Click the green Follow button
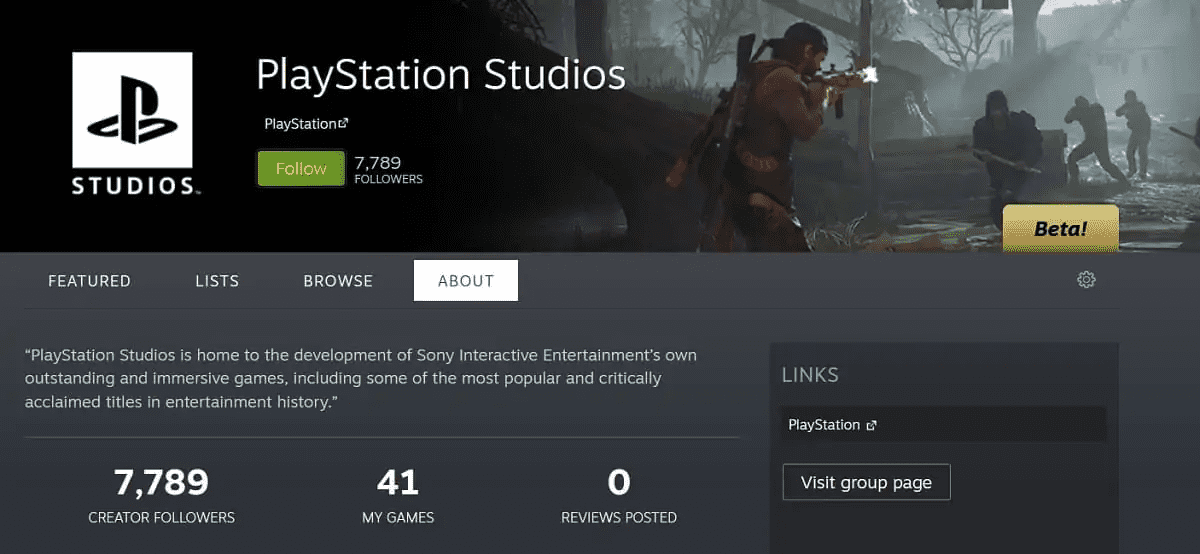 coord(301,169)
